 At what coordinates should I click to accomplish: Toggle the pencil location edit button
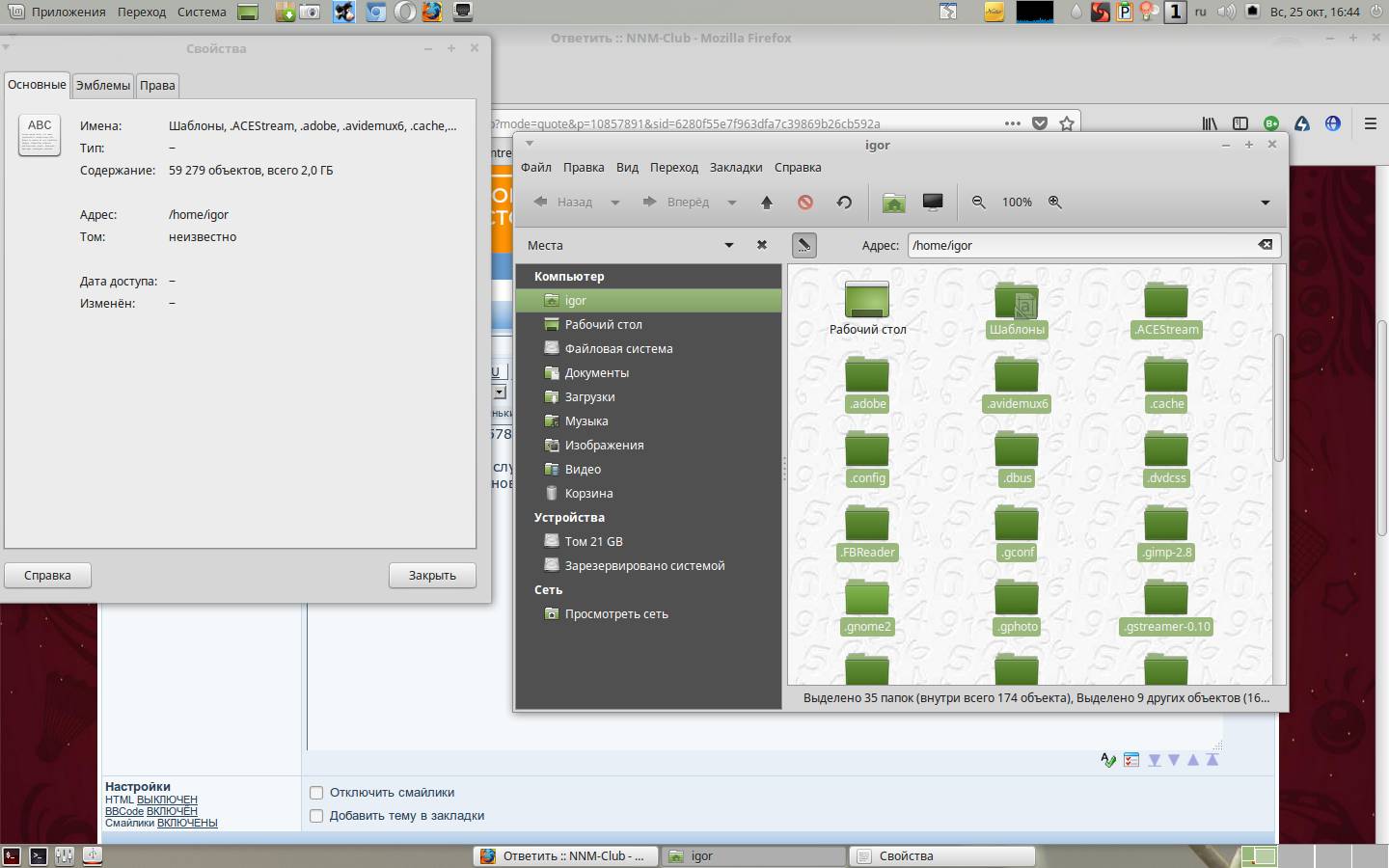(x=803, y=245)
